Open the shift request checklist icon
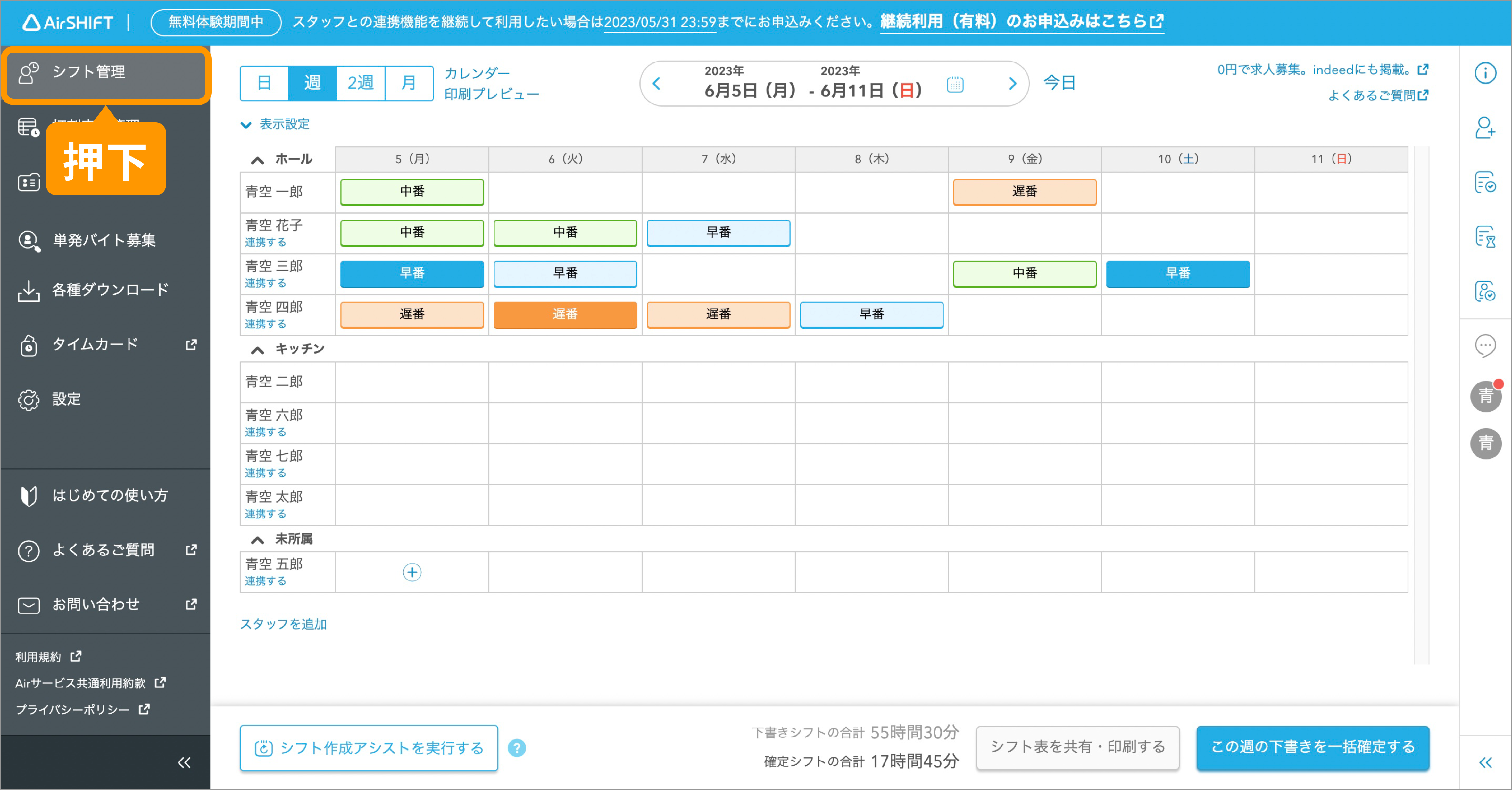The width and height of the screenshot is (1512, 790). tap(1485, 182)
